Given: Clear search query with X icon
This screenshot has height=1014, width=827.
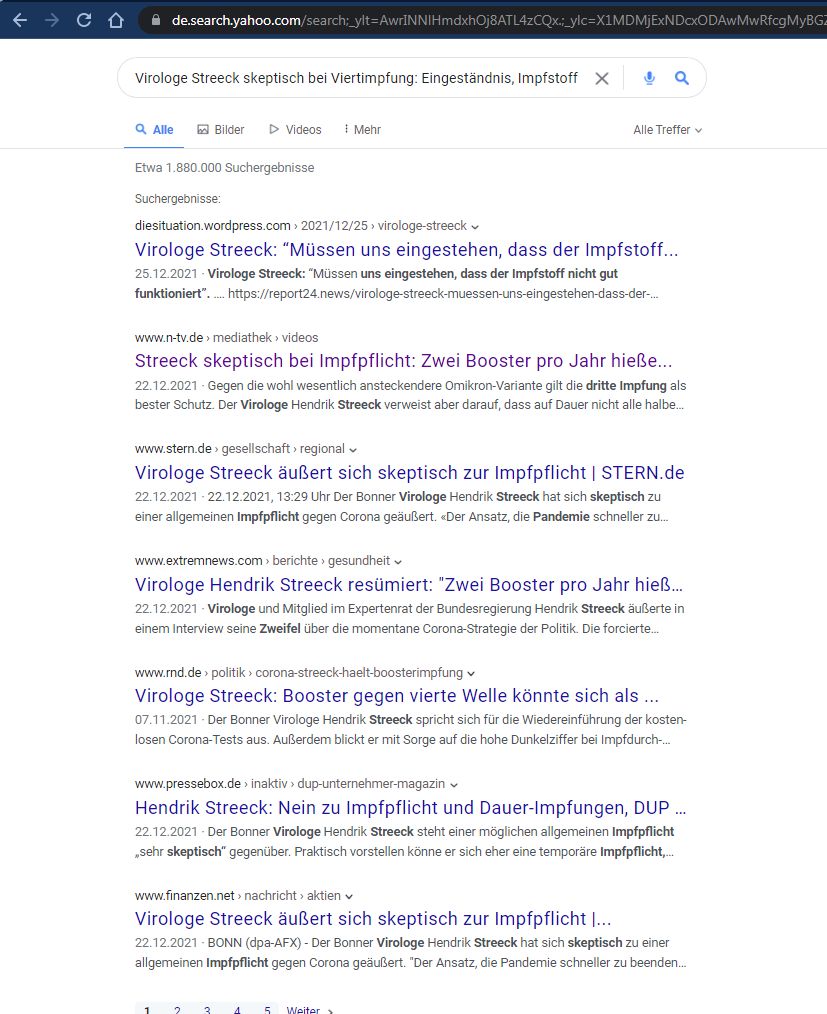Looking at the screenshot, I should (x=601, y=78).
